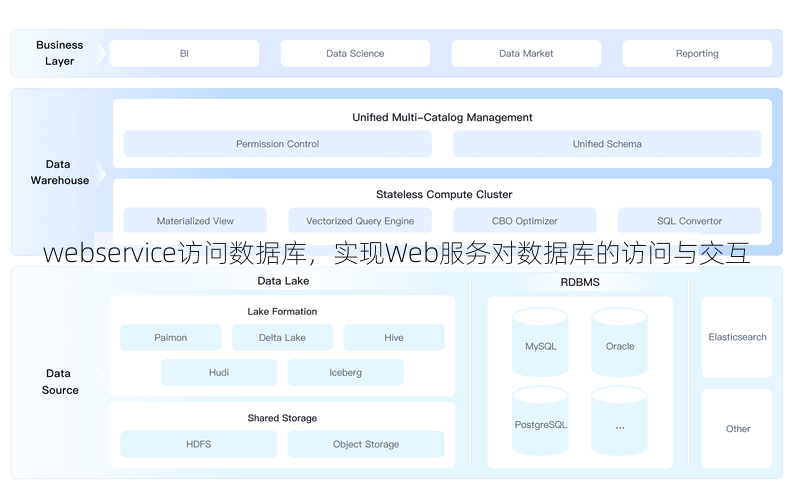794x490 pixels.
Task: Click the Lake Formation heading
Action: coord(282,311)
